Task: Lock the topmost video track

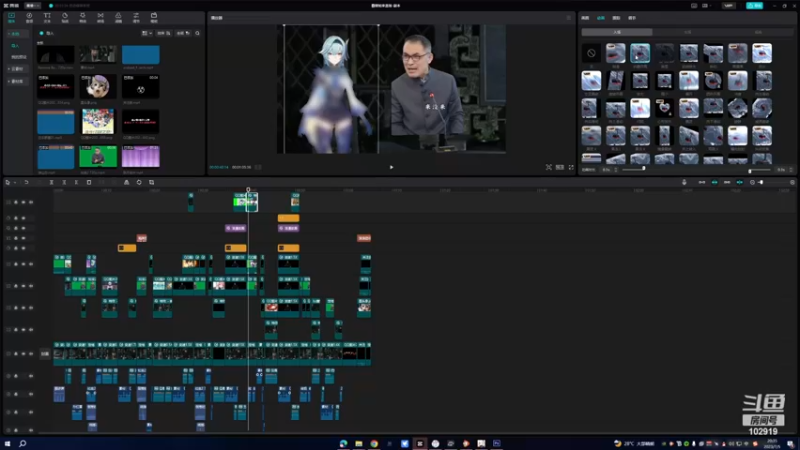Action: [x=16, y=203]
